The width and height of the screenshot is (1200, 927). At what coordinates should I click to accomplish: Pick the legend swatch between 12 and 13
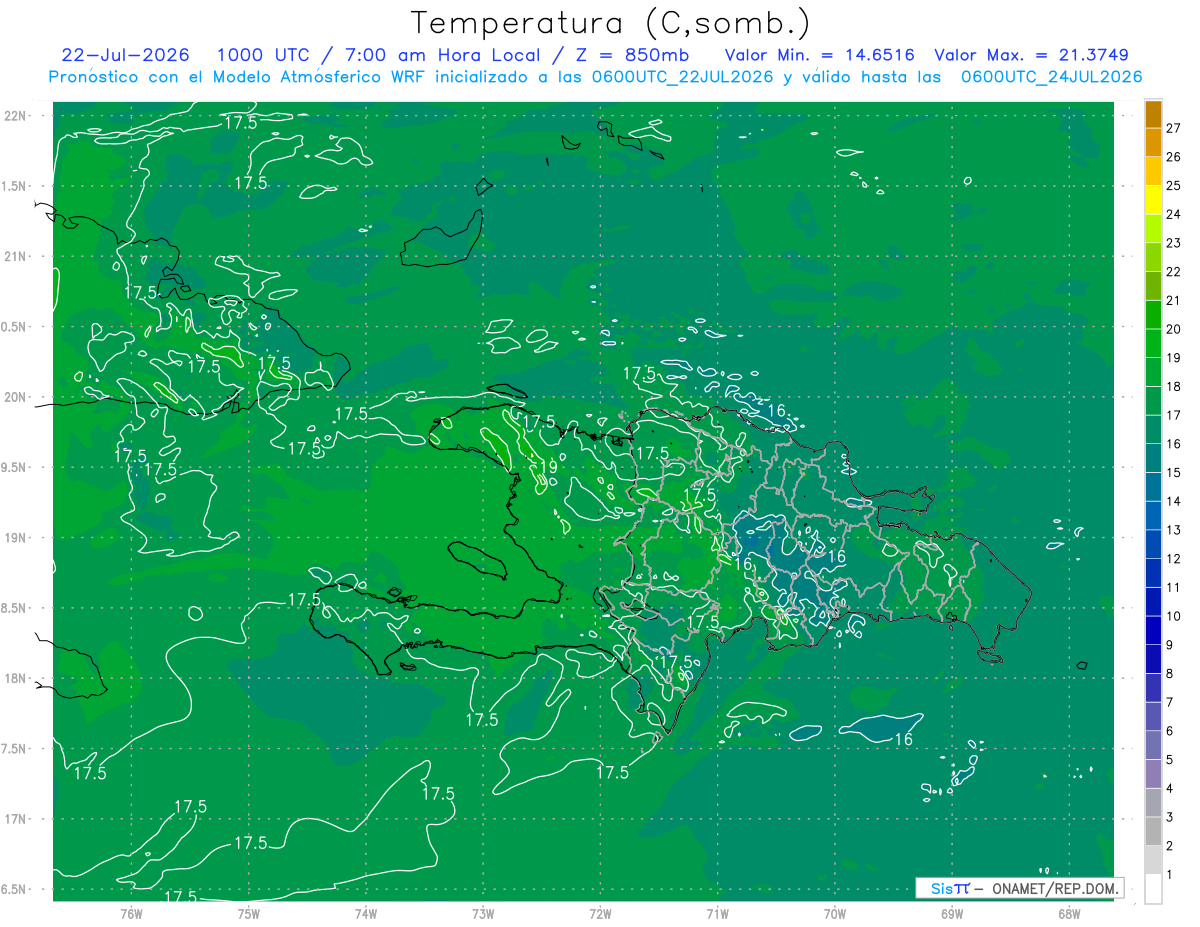click(x=1153, y=544)
